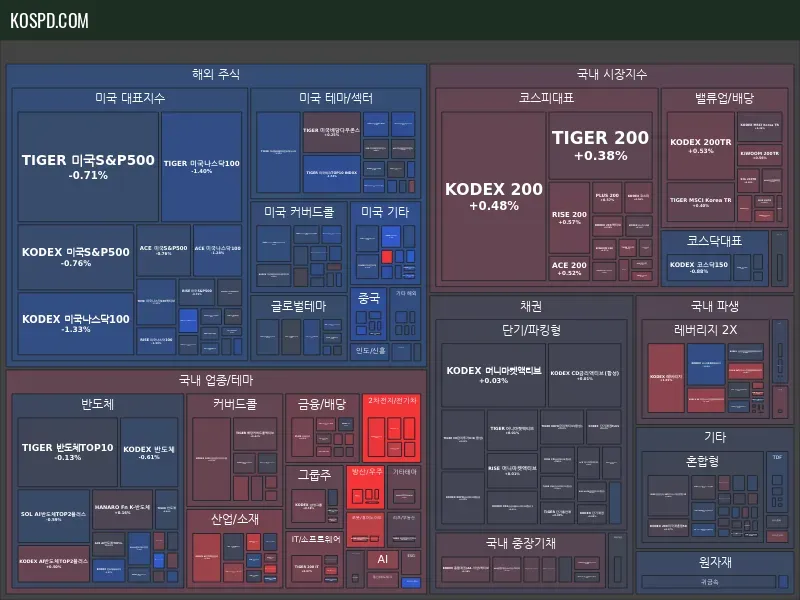The width and height of the screenshot is (800, 600).
Task: Click the 기타 해외 group label
Action: (x=406, y=293)
